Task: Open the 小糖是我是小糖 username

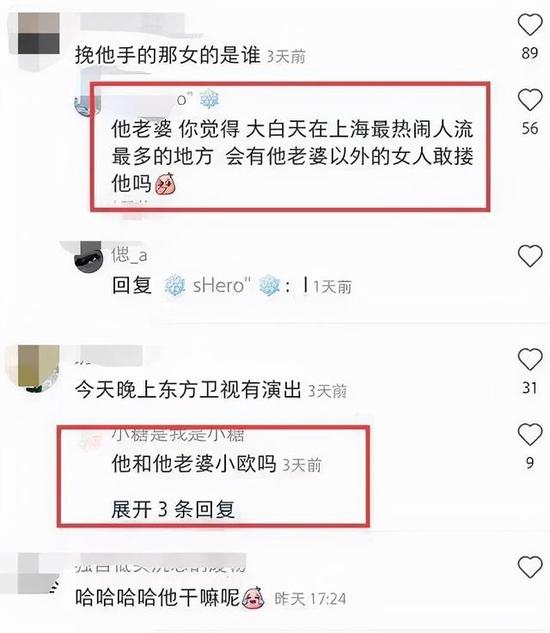Action: [178, 435]
